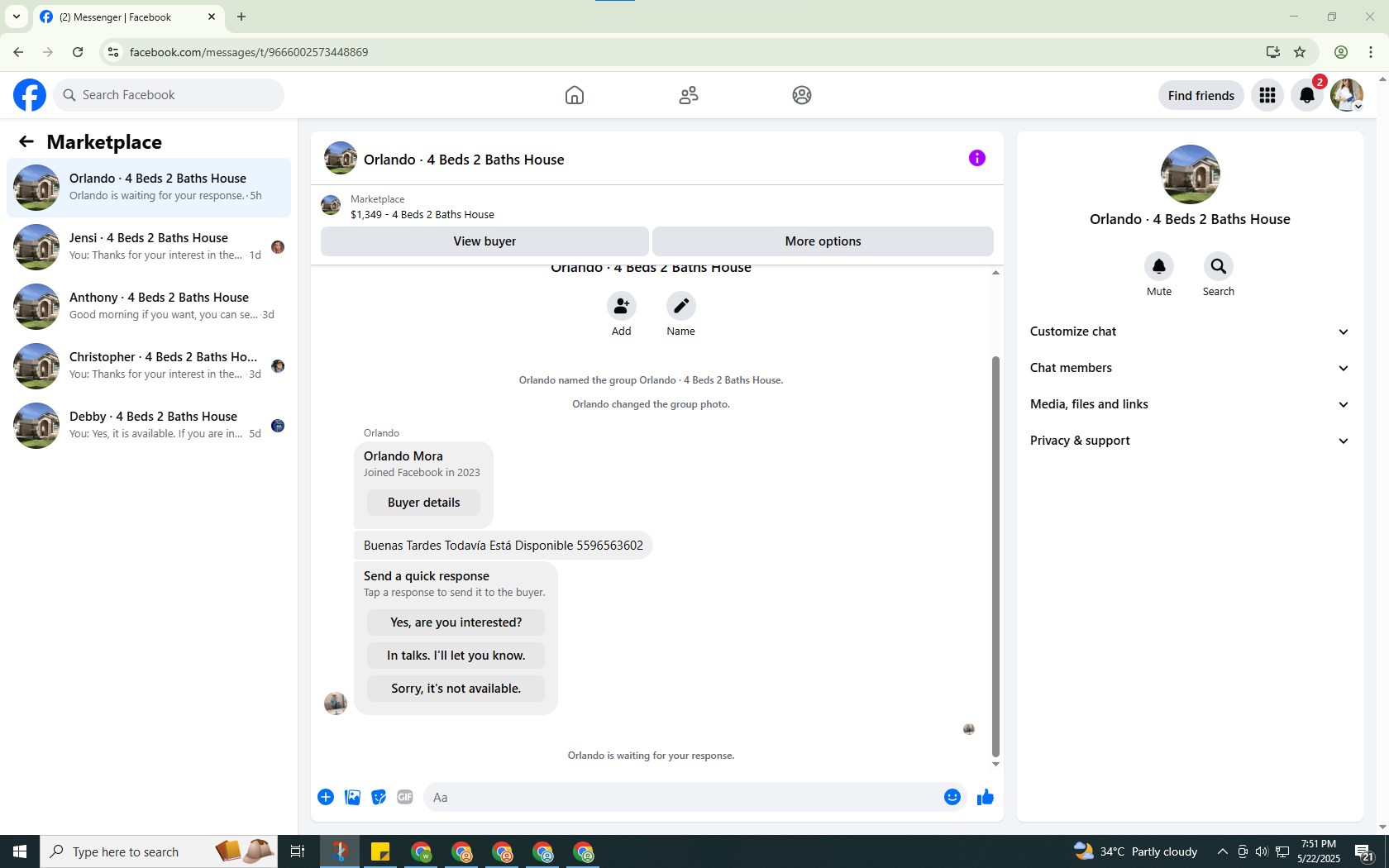Screen dimensions: 1389x868
Task: Open the browser tab search dropdown
Action: (17, 17)
